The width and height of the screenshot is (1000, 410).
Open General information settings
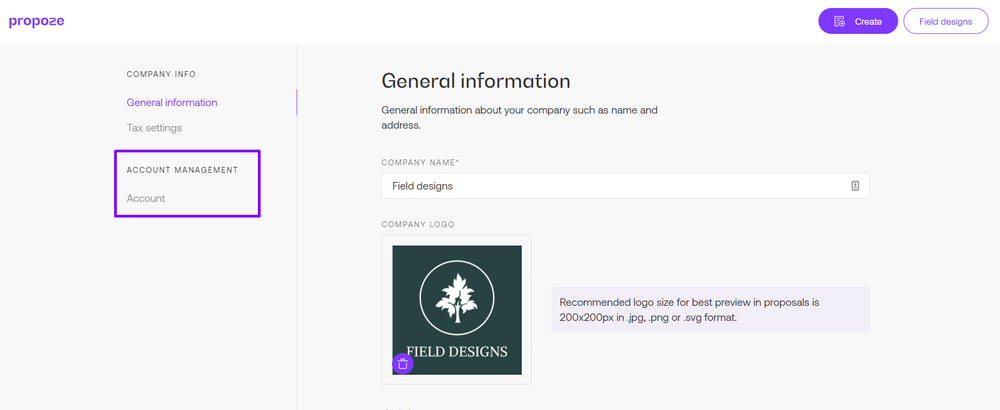click(172, 102)
